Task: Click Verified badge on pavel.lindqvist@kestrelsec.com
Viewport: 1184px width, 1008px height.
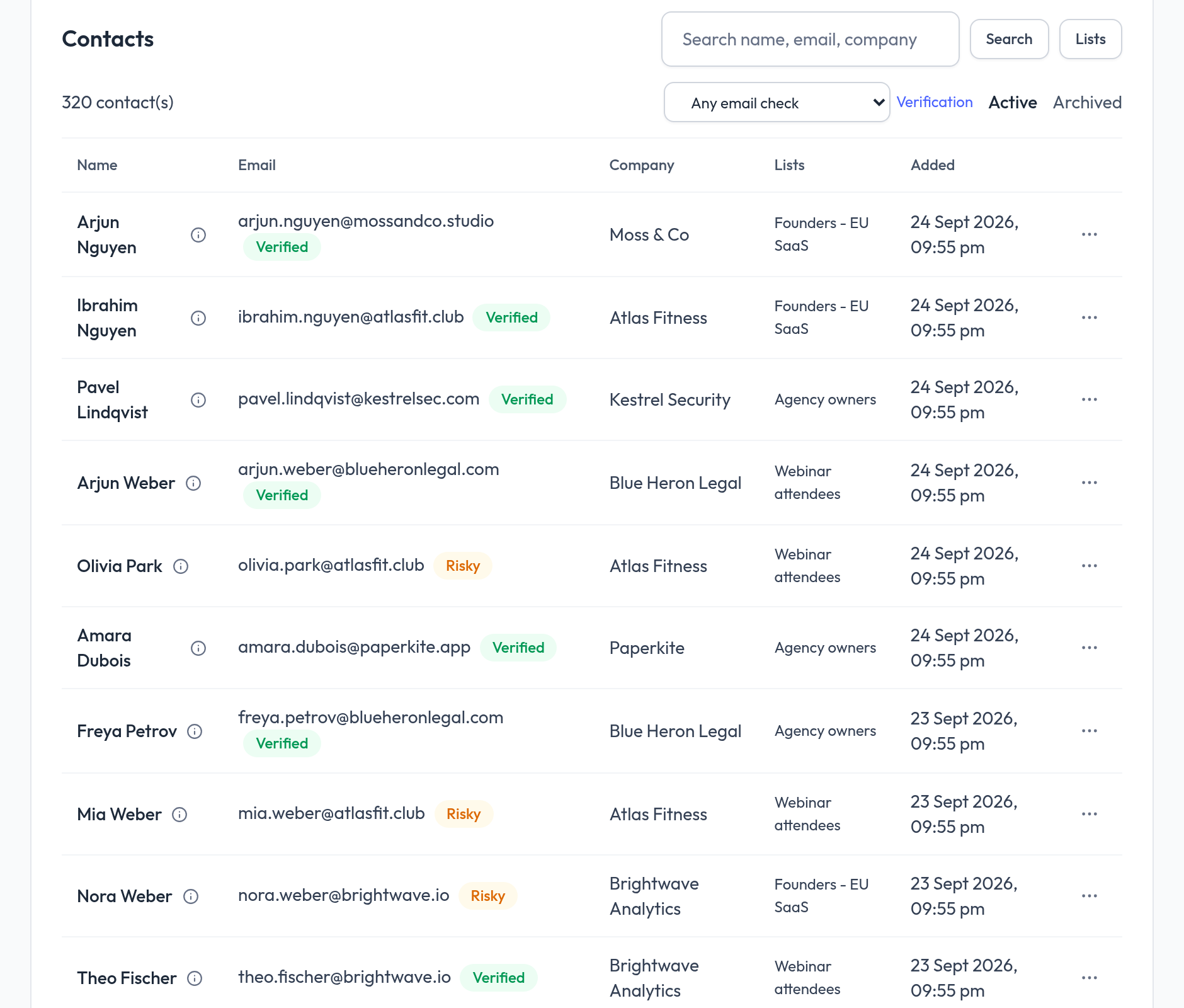Action: [x=527, y=399]
